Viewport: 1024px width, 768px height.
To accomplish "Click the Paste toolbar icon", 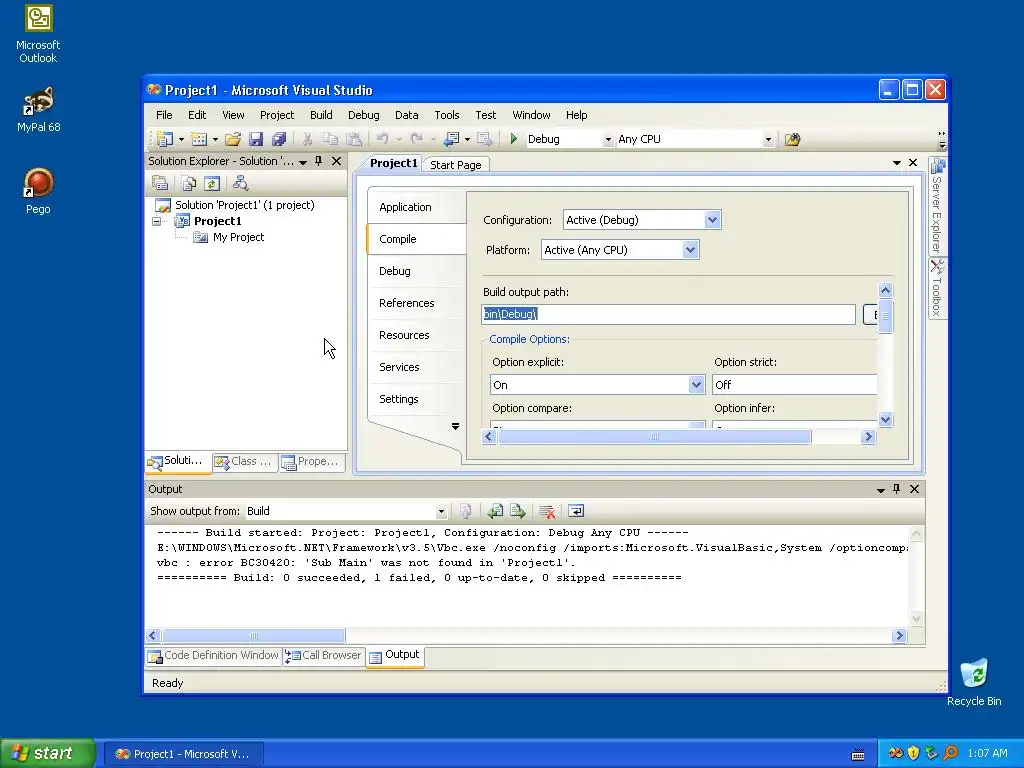I will tap(353, 139).
